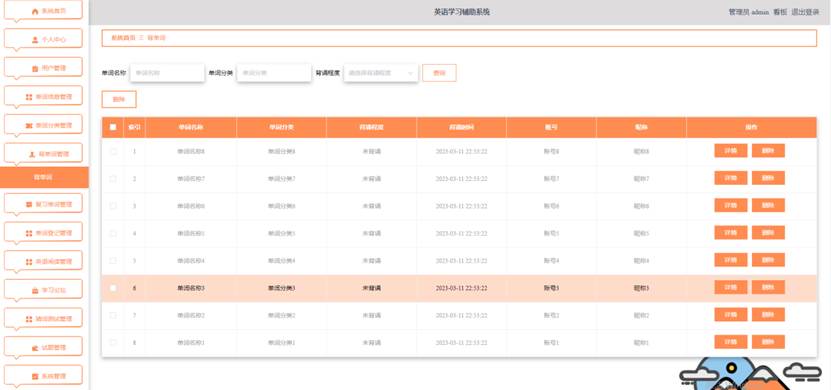Screen dimensions: 831x390
Task: Open 用户管理 icon in sidebar
Action: [x=35, y=68]
